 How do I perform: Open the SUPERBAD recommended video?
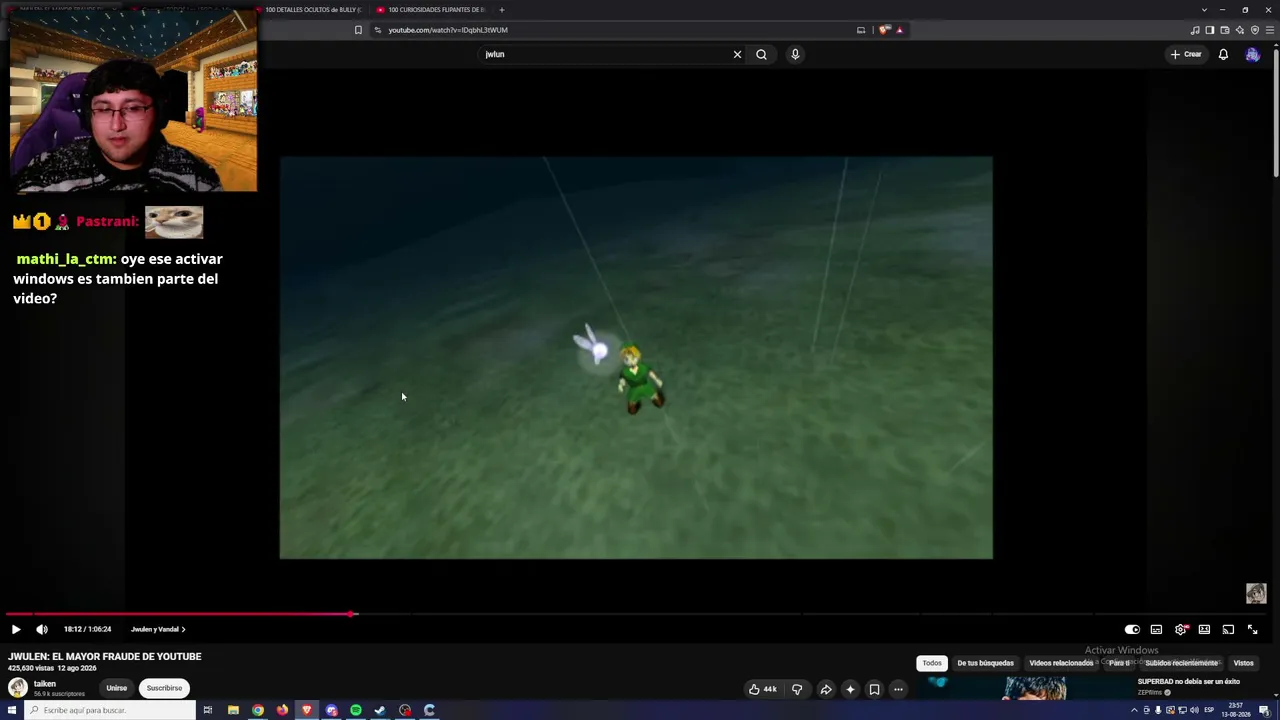1188,682
